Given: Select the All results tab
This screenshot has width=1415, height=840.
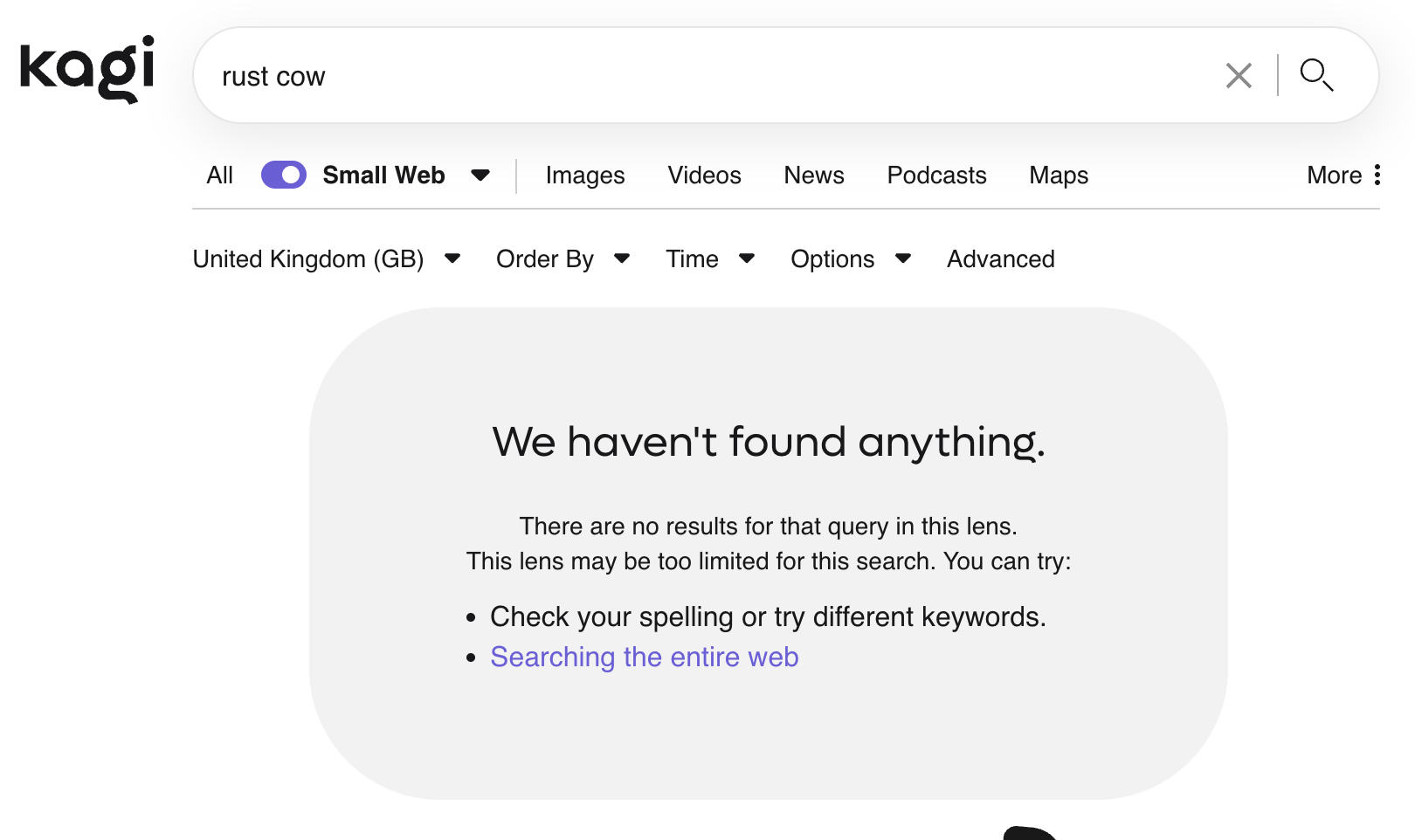Looking at the screenshot, I should click(x=219, y=176).
